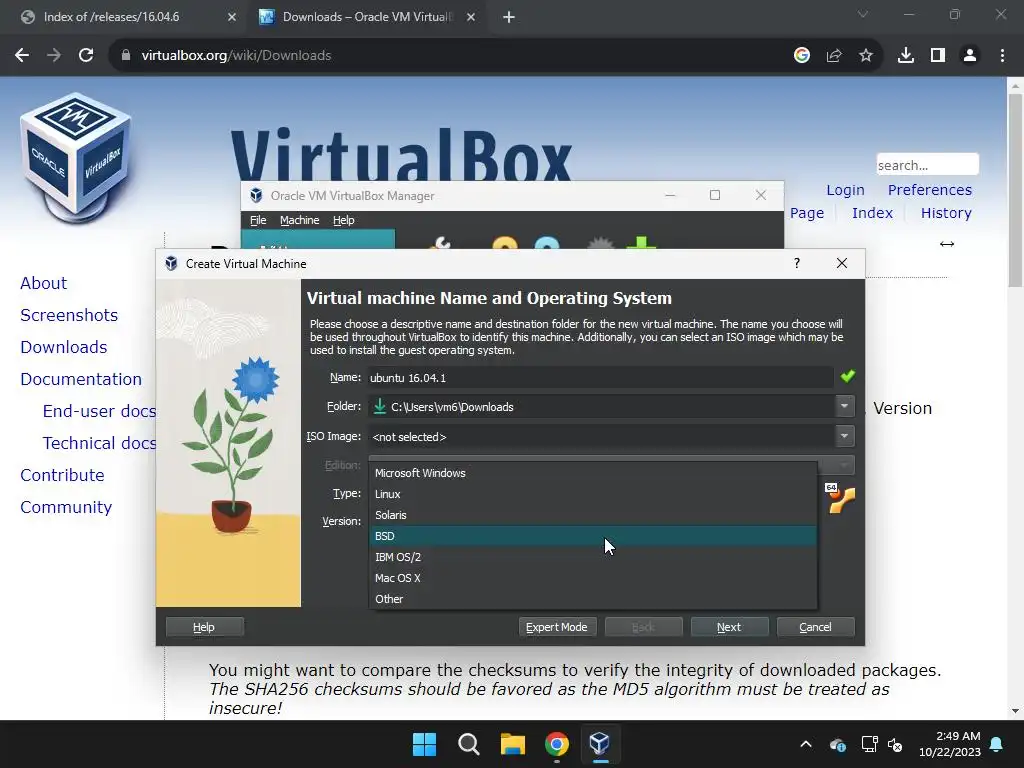Choose Other from the Type list

coord(593,598)
